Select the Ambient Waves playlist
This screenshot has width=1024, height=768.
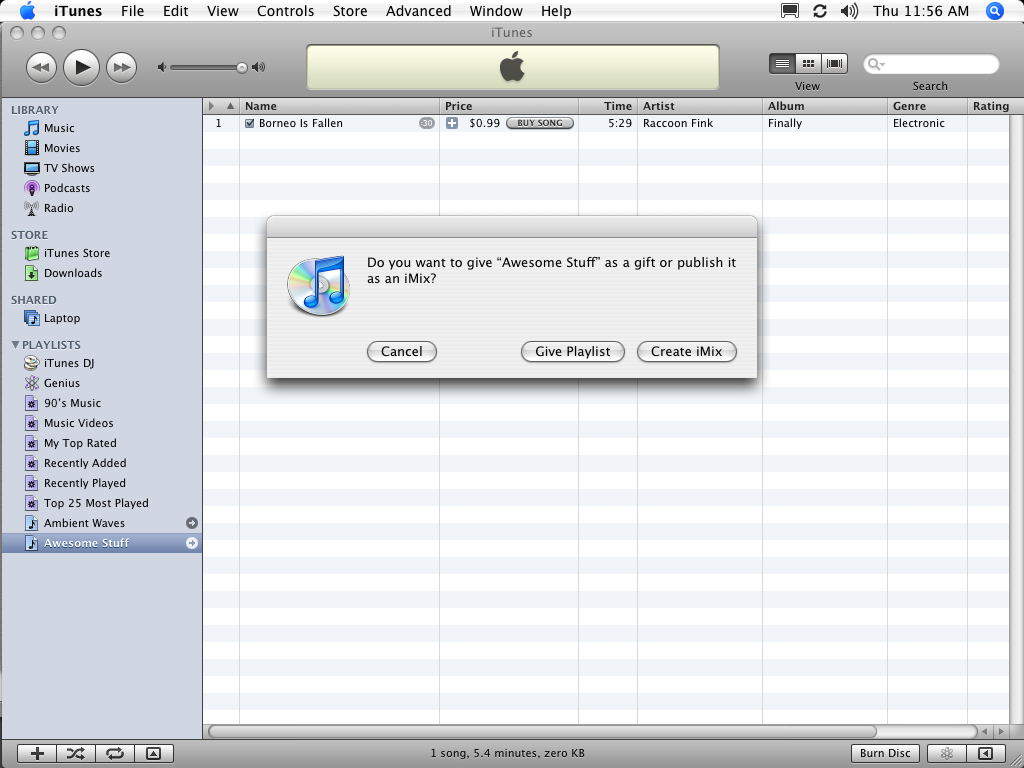pyautogui.click(x=84, y=523)
